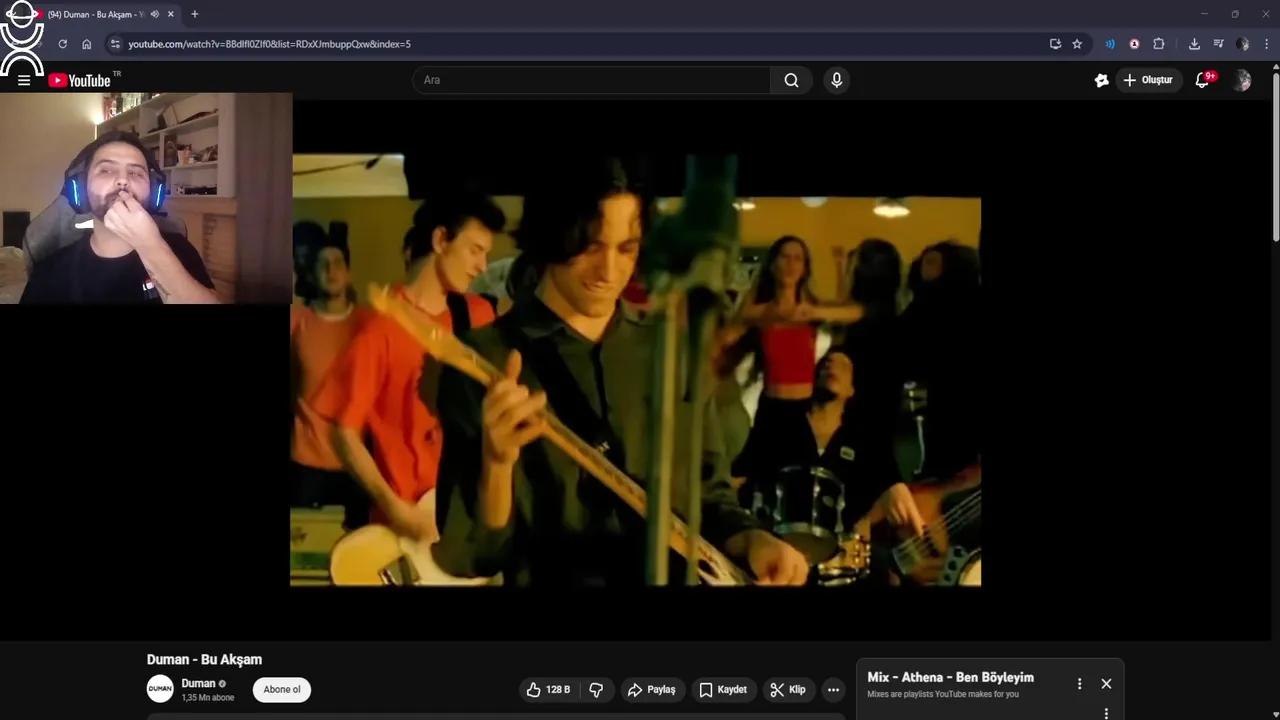Click the 1,35 Mn abone subscriber count
Screen dimensions: 1280x720
(207, 698)
